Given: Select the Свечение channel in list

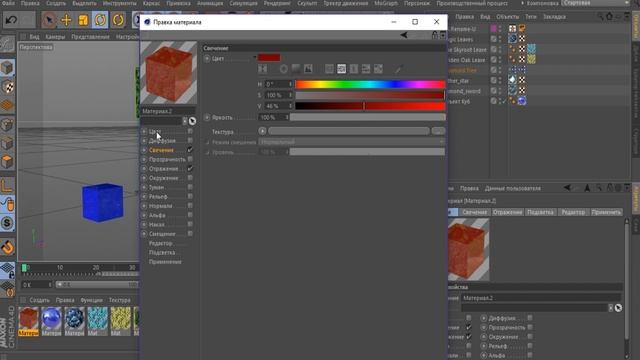Looking at the screenshot, I should coord(161,150).
